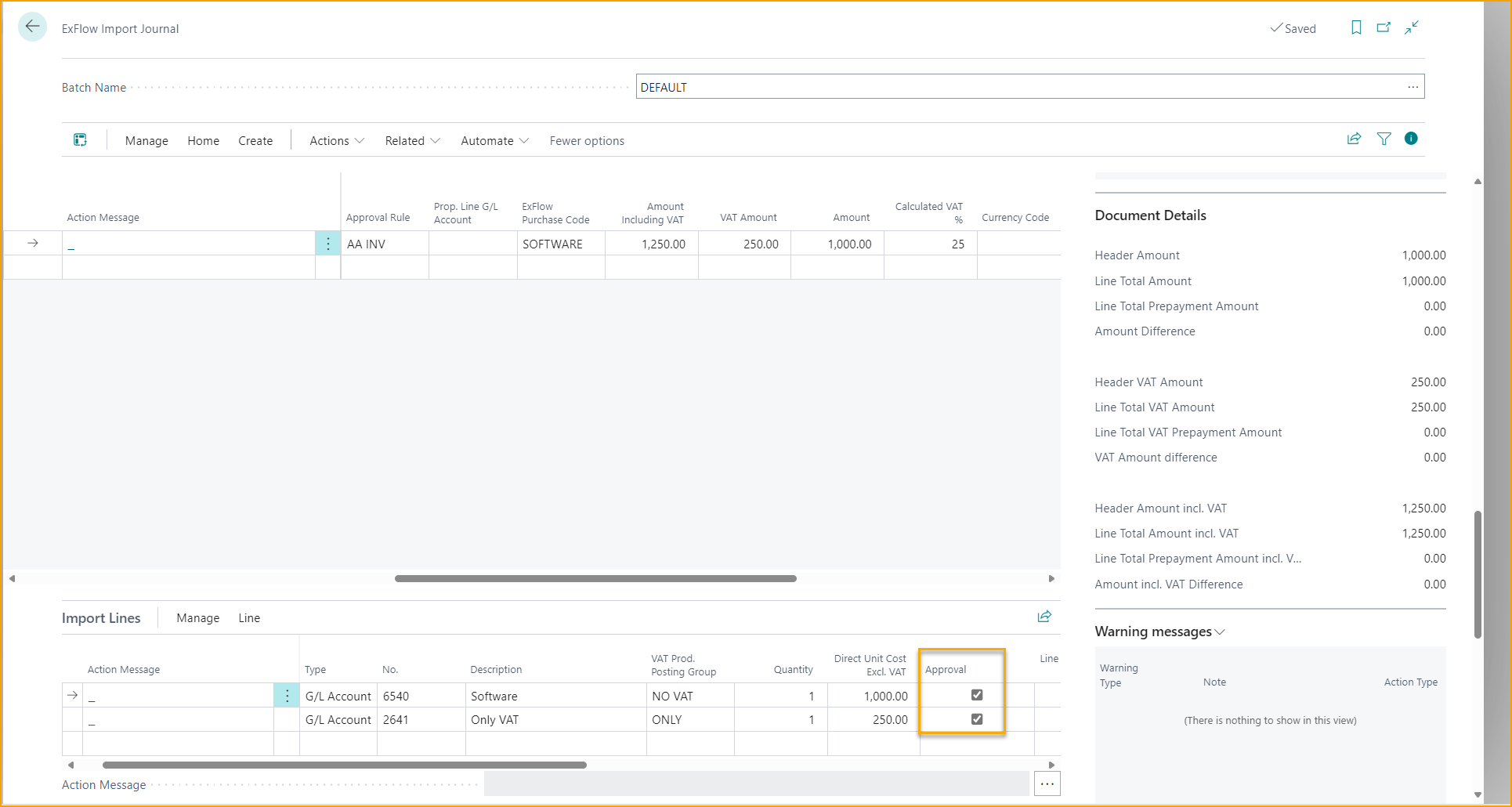Select the Line menu in Import Lines
The height and width of the screenshot is (807, 1512).
(249, 618)
